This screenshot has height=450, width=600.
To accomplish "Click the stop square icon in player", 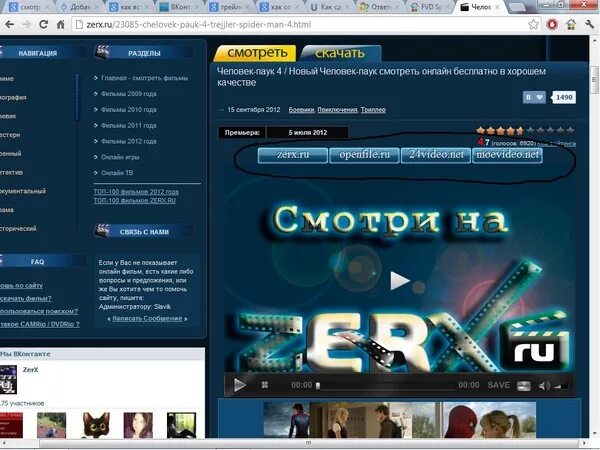I will (x=264, y=385).
